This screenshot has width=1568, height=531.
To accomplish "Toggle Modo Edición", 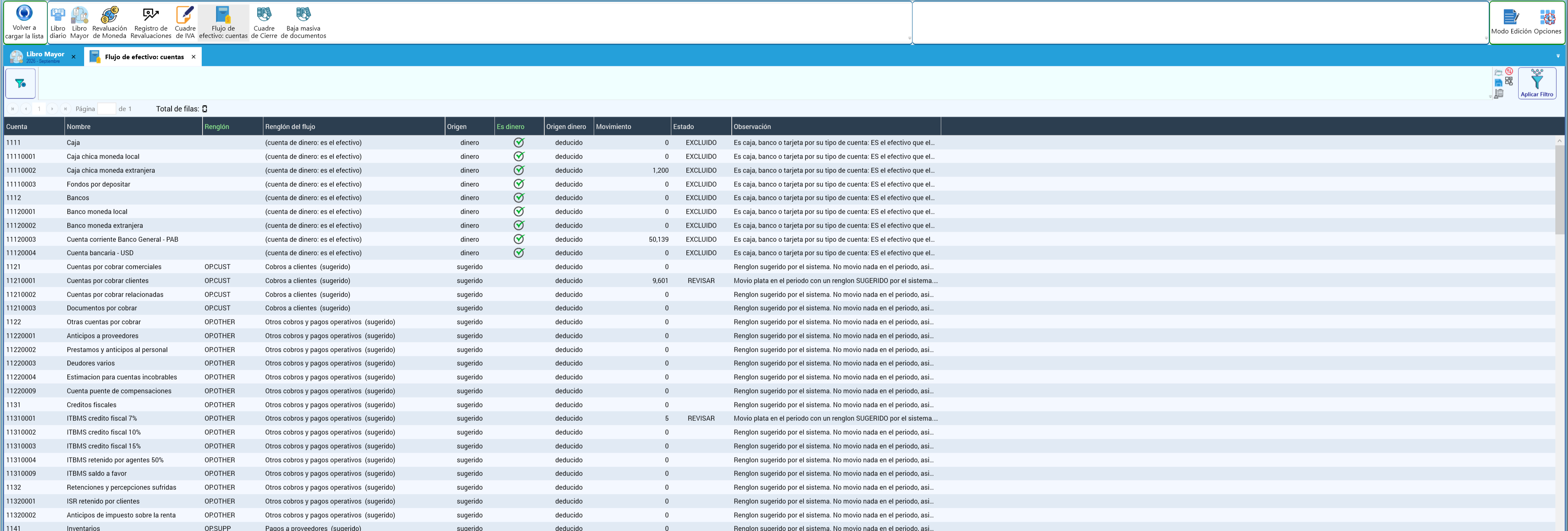I will 1511,22.
